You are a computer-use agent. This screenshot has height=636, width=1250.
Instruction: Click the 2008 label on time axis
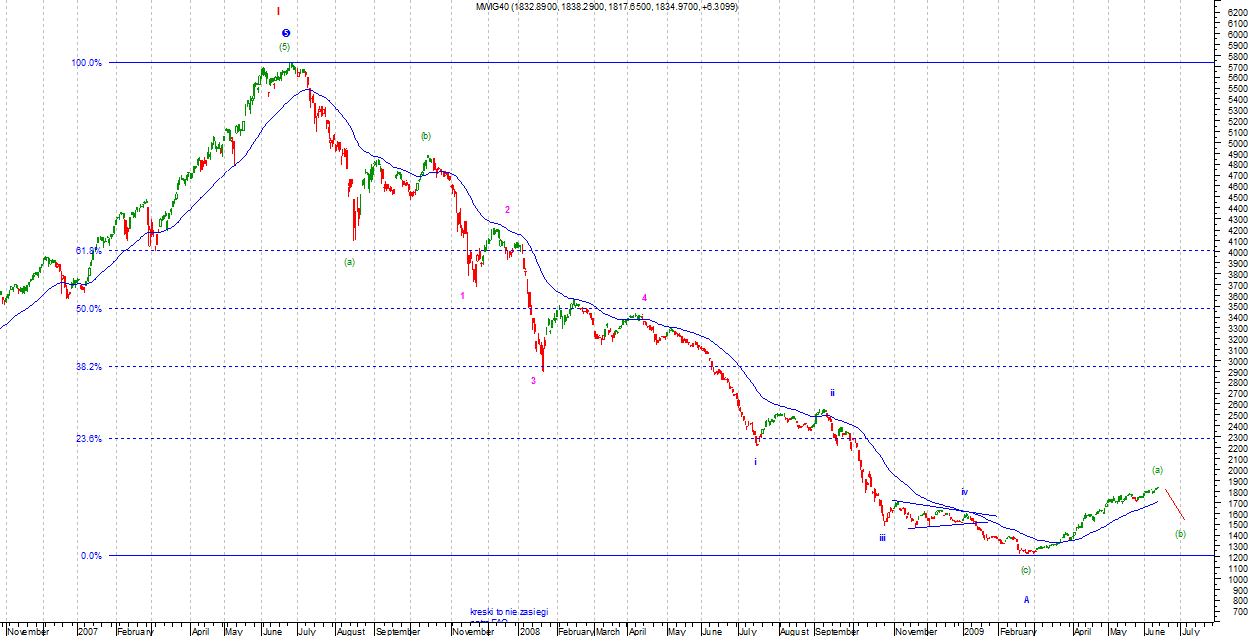tap(530, 631)
